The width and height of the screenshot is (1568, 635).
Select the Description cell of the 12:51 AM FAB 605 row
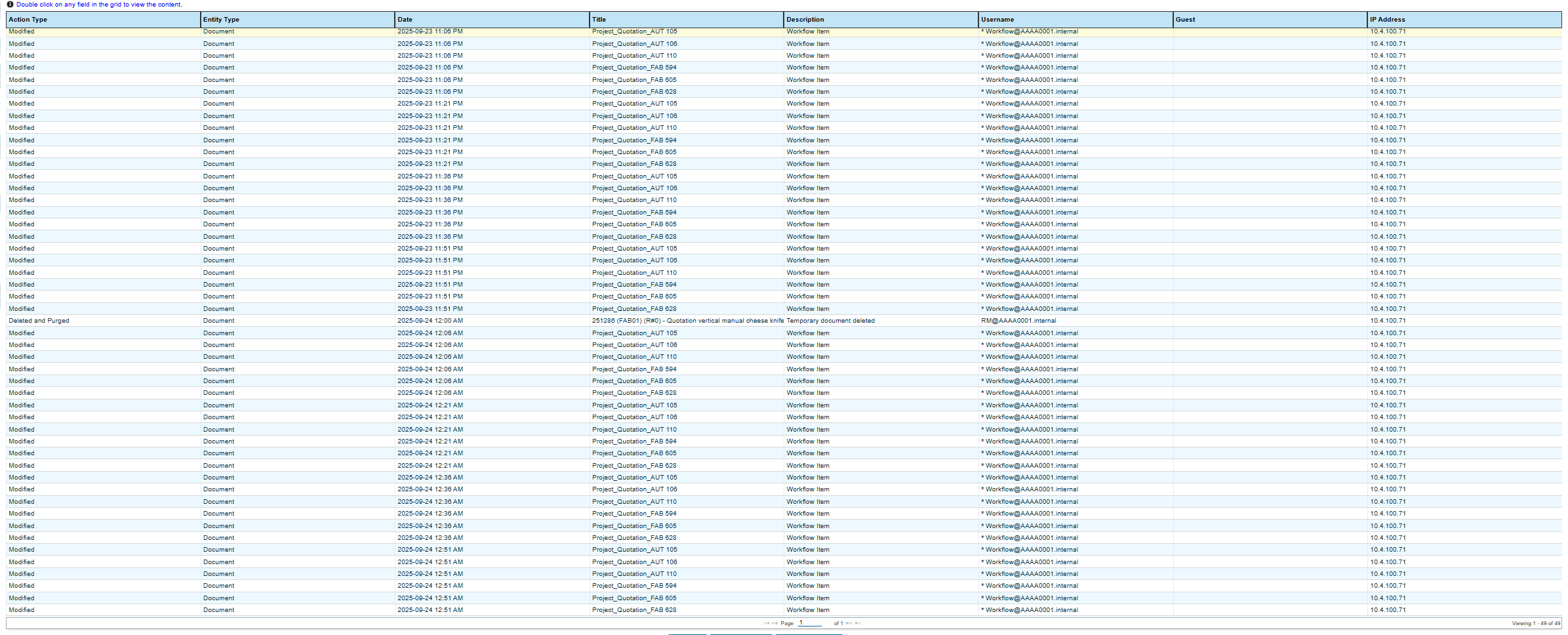(881, 598)
